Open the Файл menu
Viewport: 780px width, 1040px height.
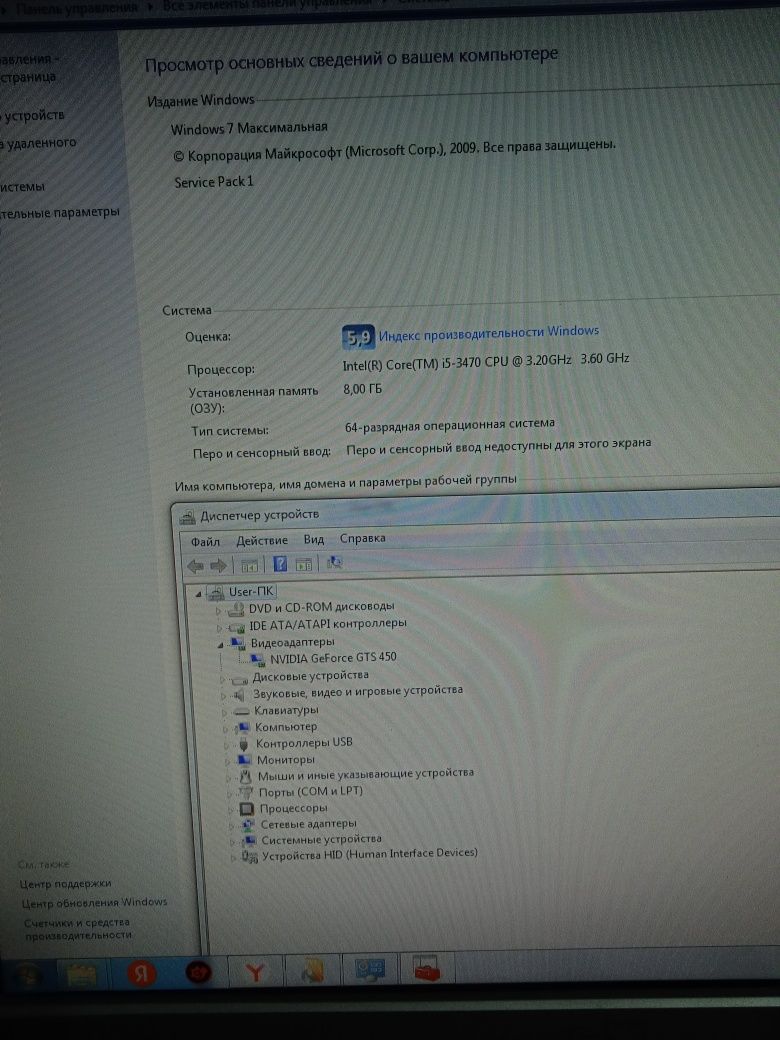point(205,542)
